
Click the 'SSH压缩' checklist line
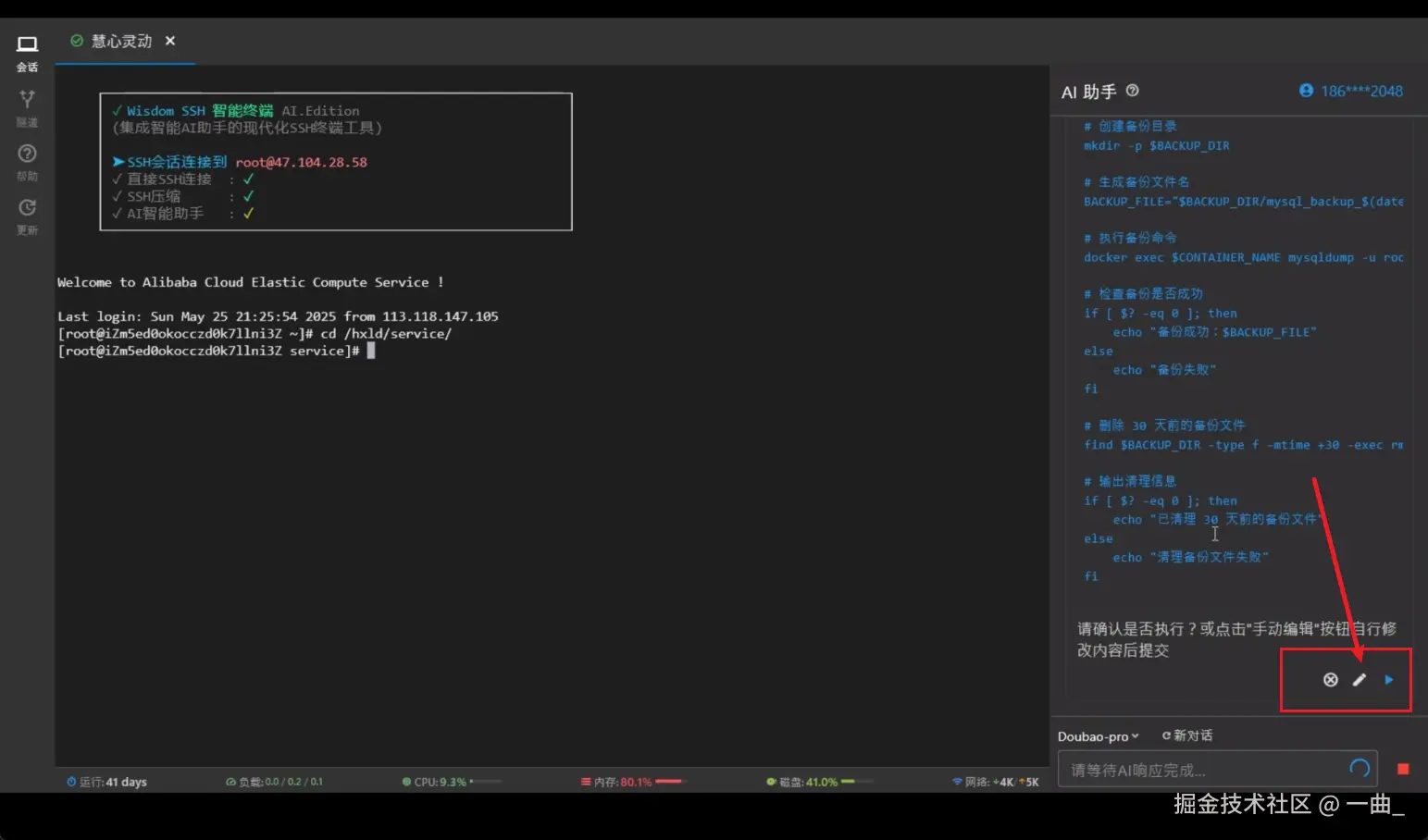(182, 196)
